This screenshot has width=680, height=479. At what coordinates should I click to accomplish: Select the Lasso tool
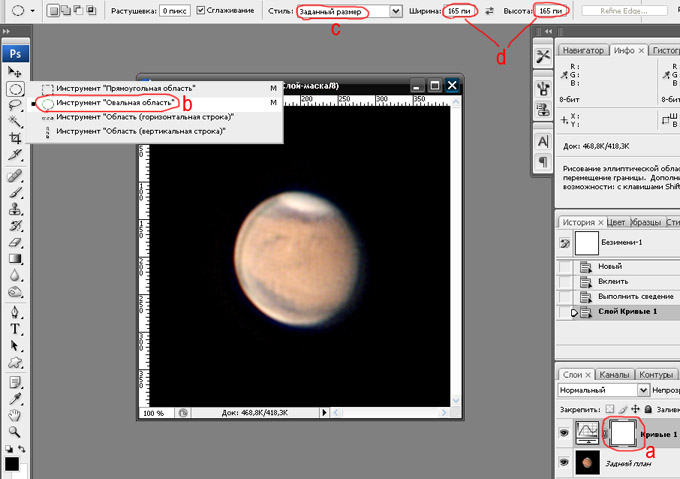(14, 105)
